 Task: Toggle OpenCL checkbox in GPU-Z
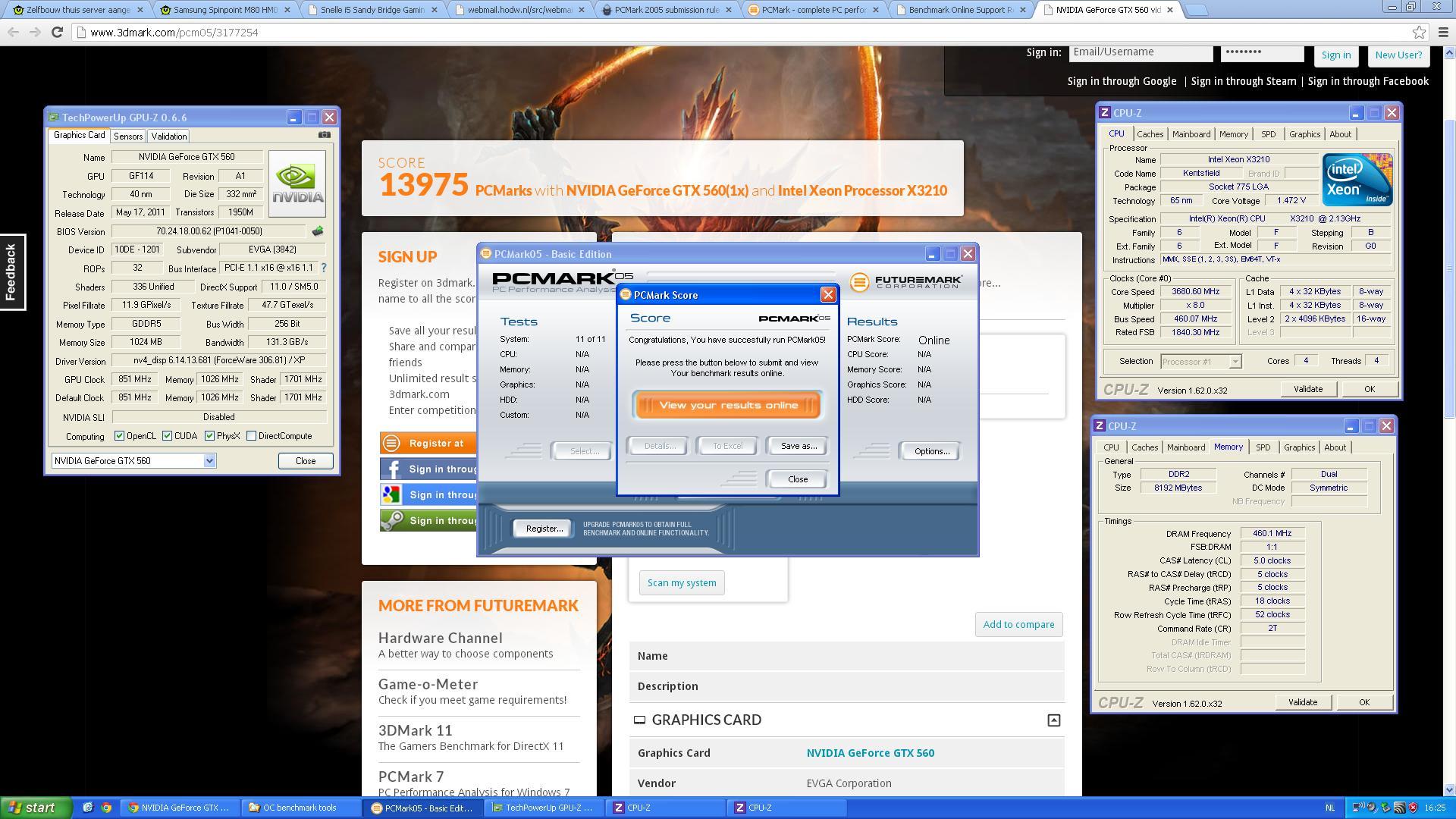click(119, 436)
